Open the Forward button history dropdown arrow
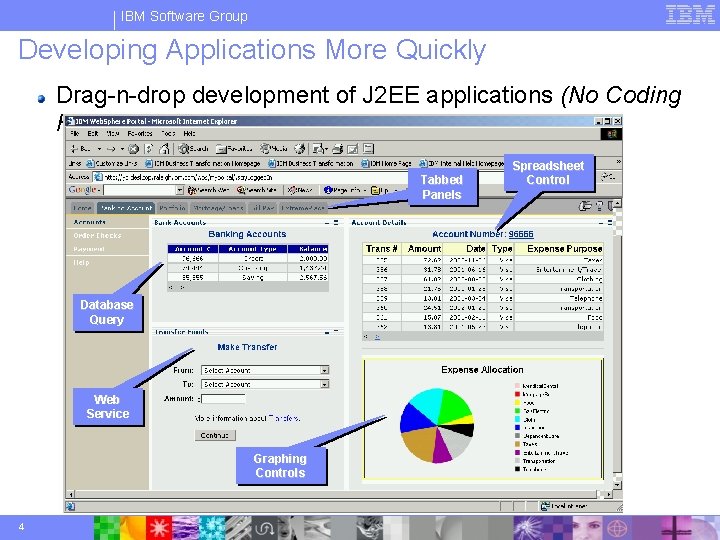 122,149
